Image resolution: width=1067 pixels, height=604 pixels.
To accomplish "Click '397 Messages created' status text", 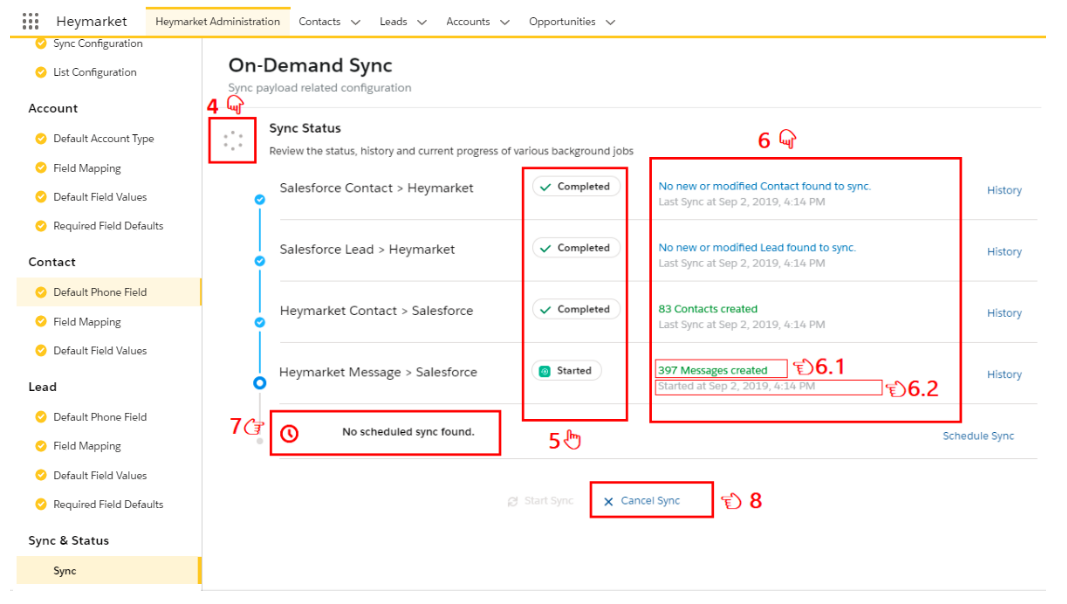I will click(712, 370).
